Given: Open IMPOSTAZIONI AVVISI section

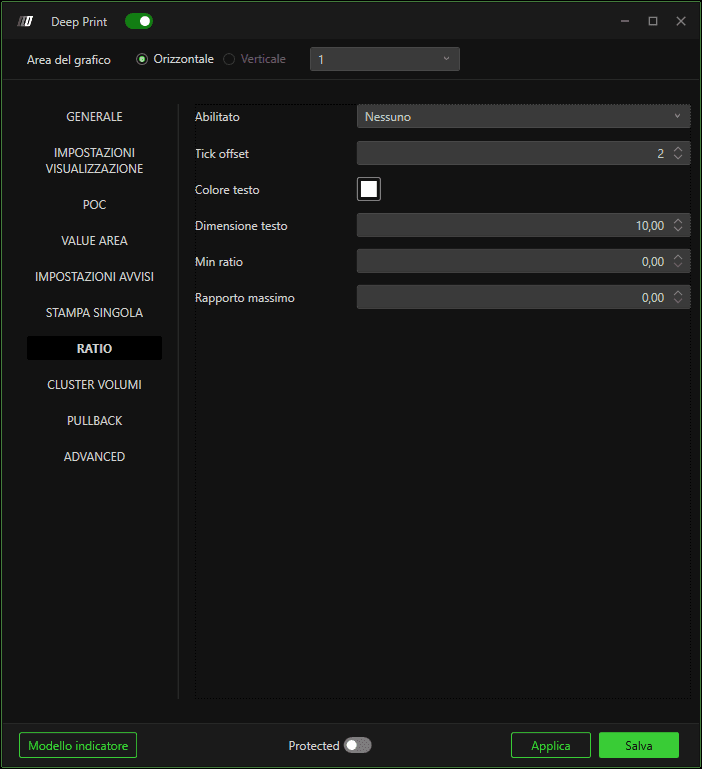Looking at the screenshot, I should [94, 277].
